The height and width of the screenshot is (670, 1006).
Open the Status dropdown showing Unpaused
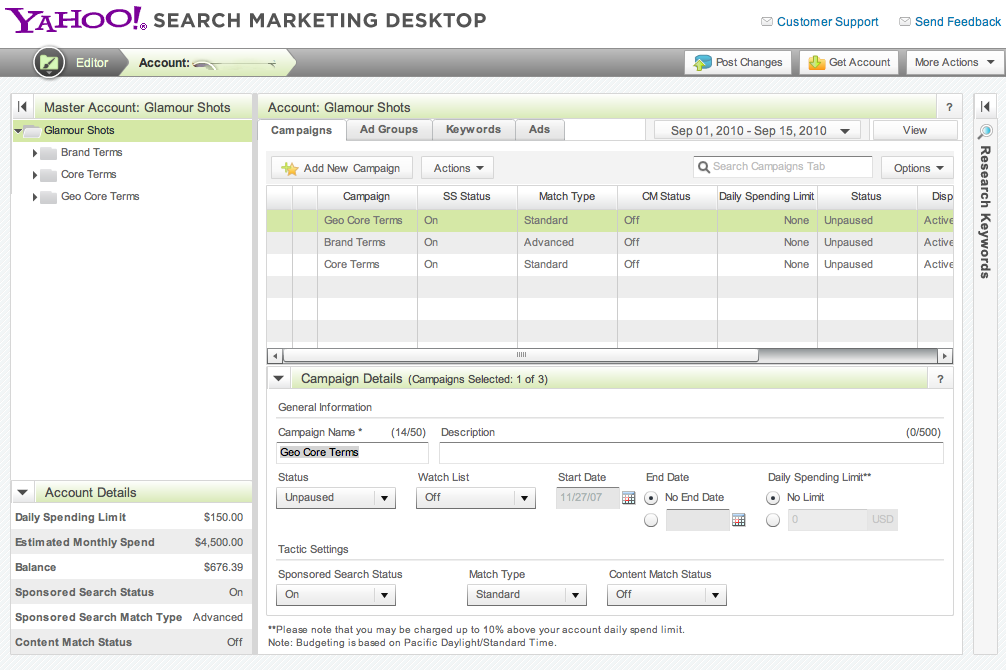tap(336, 498)
